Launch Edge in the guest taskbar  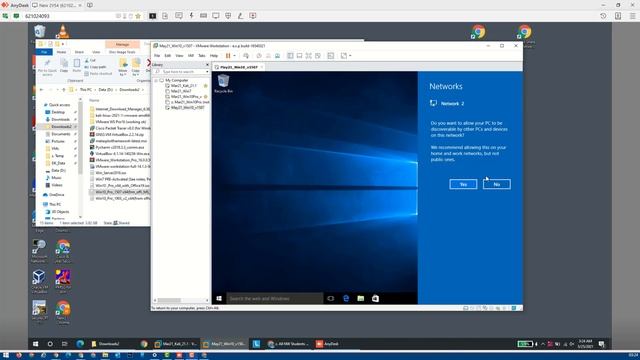[x=346, y=299]
